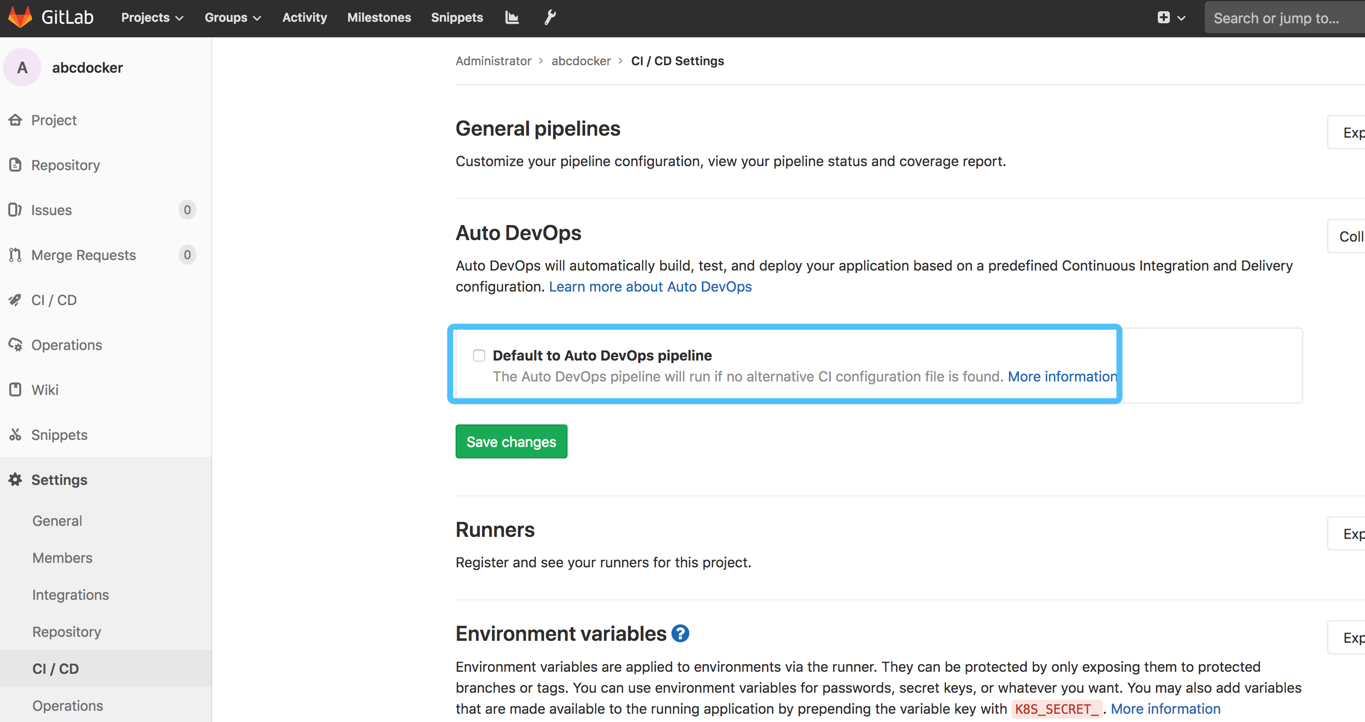Screen dimensions: 1365x722
Task: Open the Projects dropdown menu
Action: pos(152,18)
